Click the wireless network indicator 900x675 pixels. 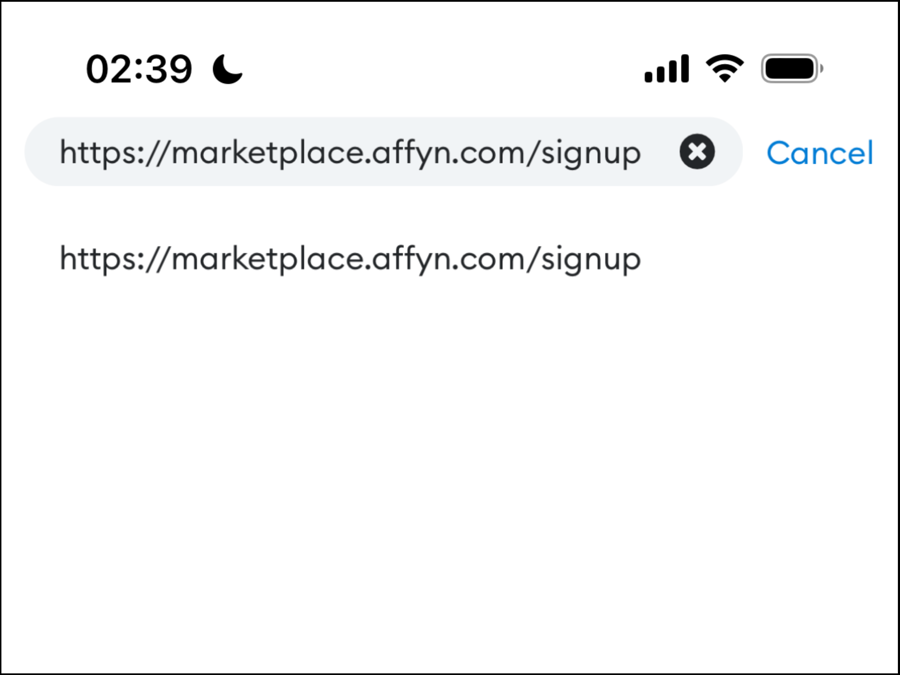click(724, 69)
